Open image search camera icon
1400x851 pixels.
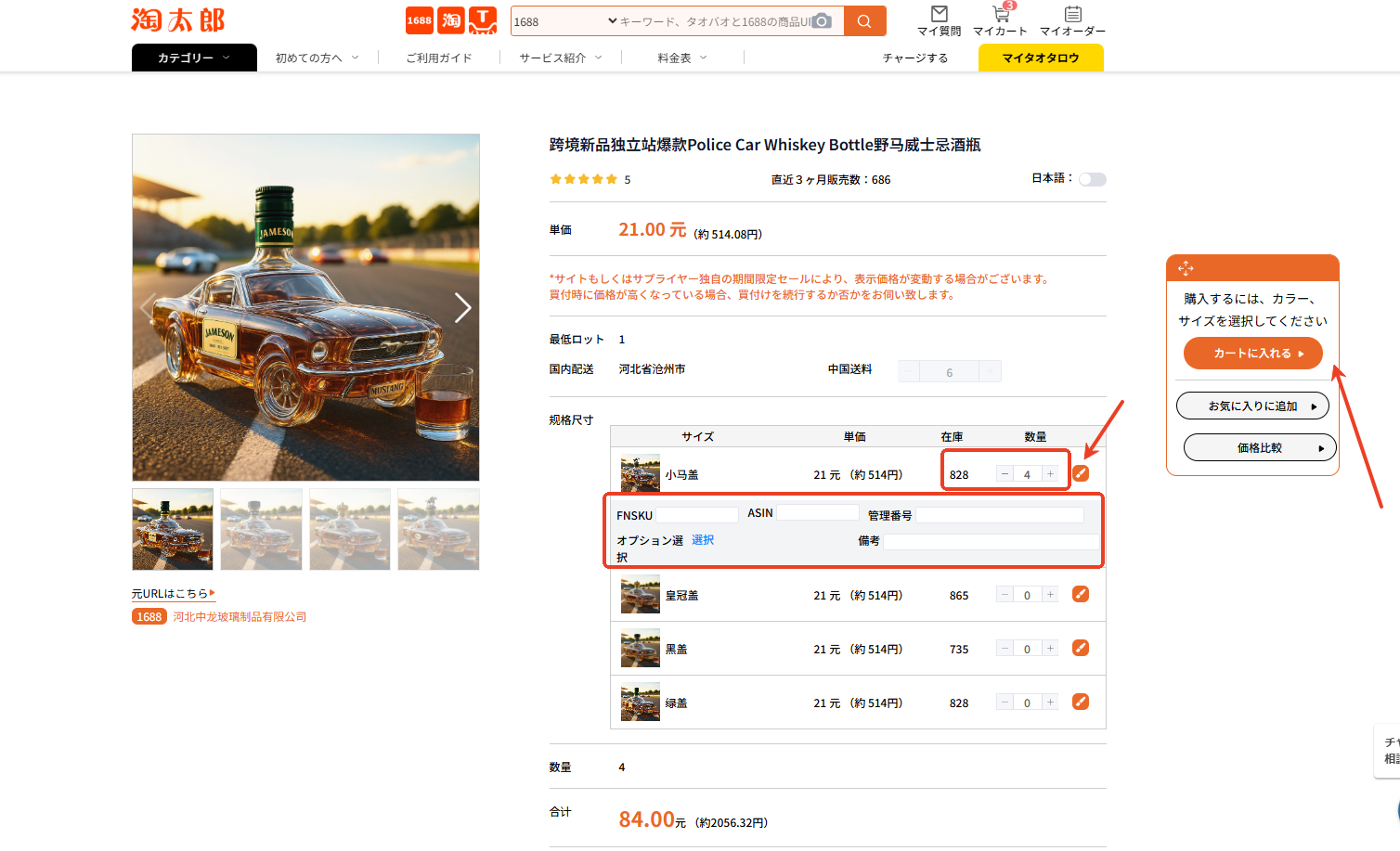click(x=822, y=21)
